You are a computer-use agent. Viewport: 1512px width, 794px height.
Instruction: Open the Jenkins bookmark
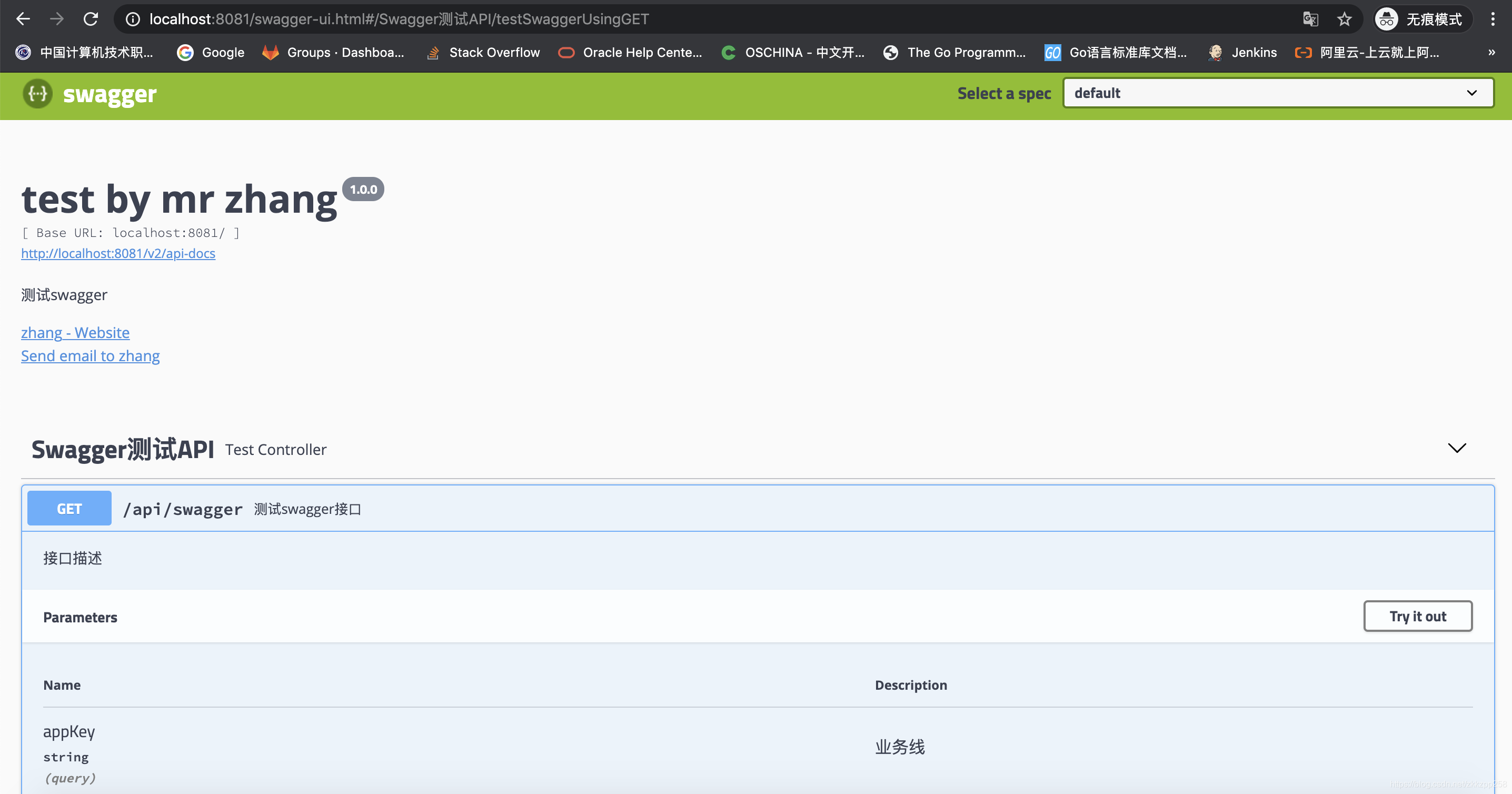tap(1242, 52)
